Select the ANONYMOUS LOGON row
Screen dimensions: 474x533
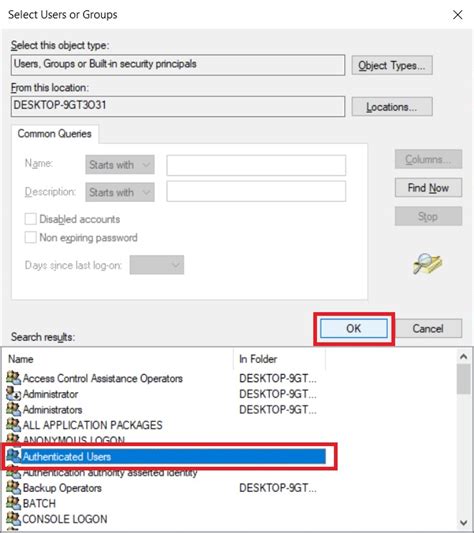coord(74,439)
